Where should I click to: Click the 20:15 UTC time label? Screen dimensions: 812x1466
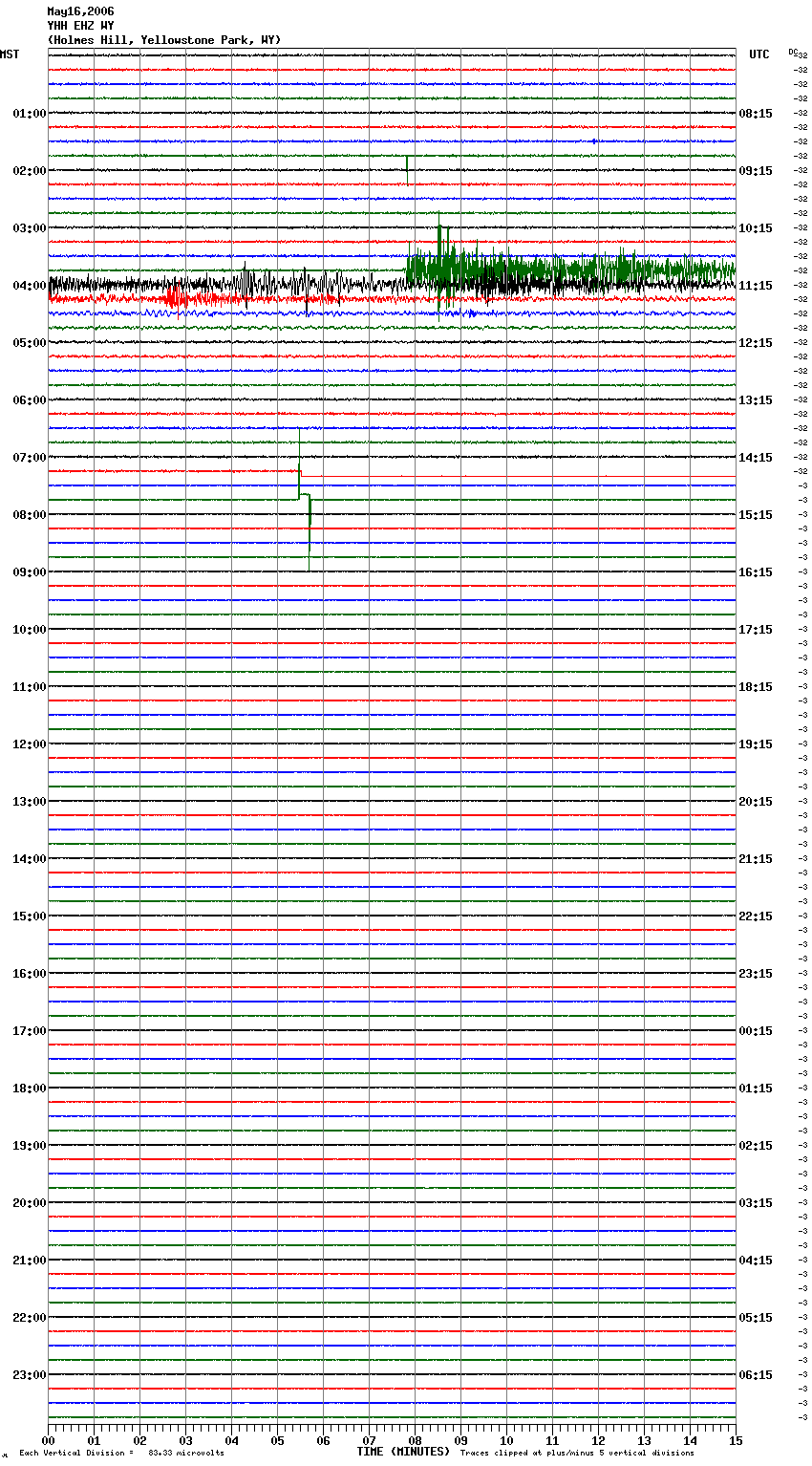[756, 802]
